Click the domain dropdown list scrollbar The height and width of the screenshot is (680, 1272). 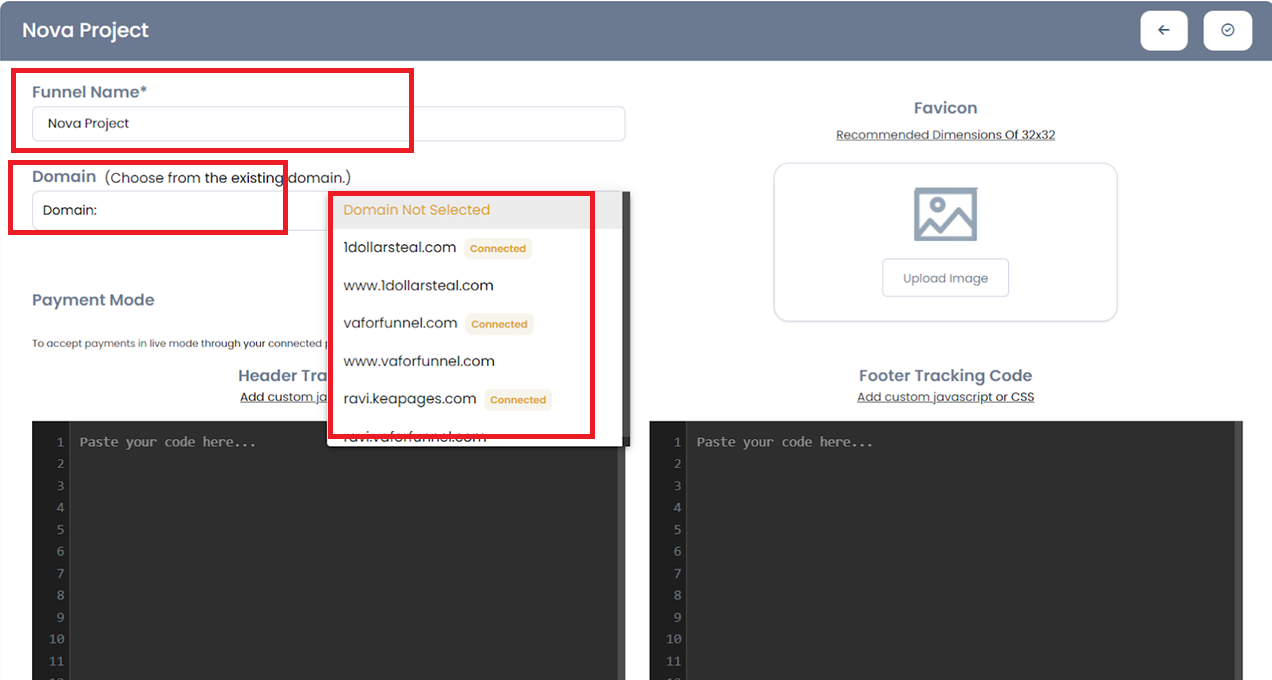[x=626, y=300]
